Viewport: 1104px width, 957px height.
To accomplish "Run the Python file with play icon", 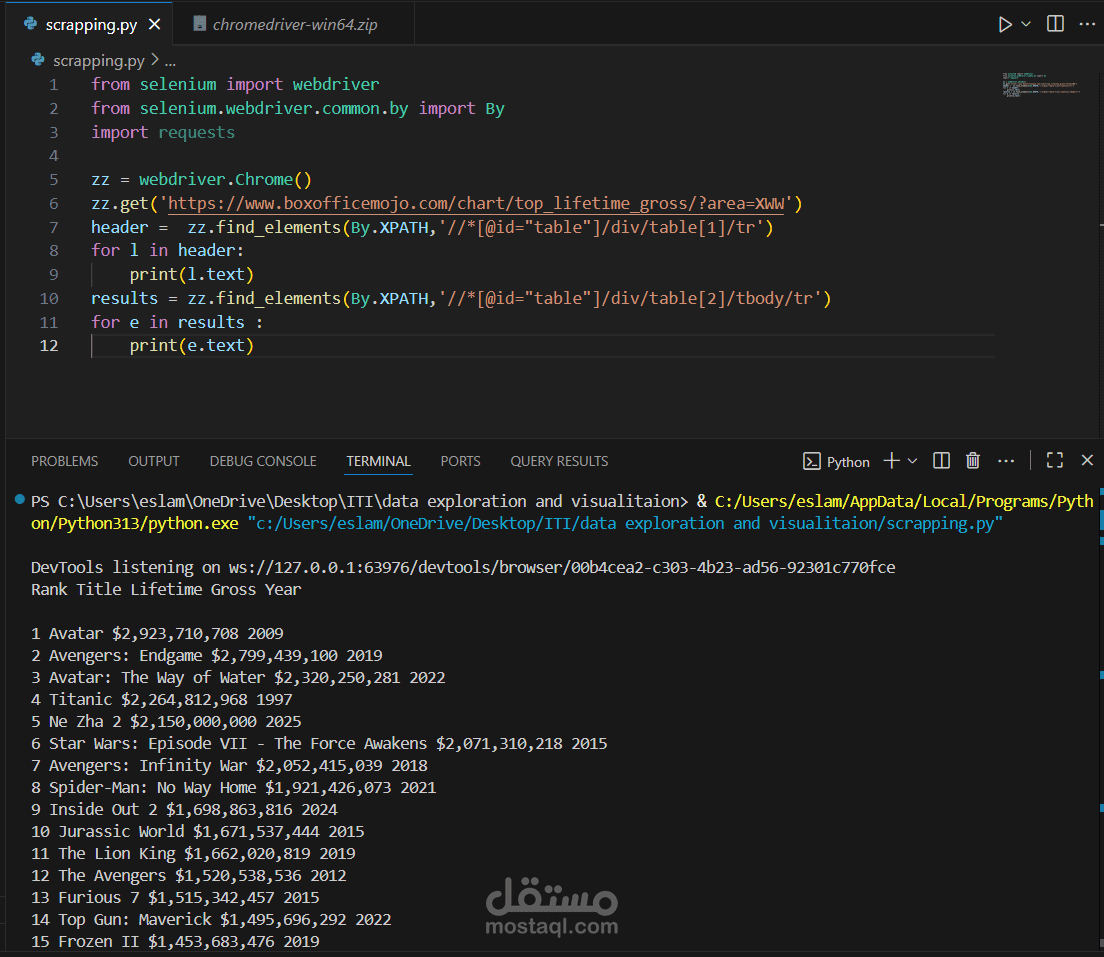I will [1005, 25].
